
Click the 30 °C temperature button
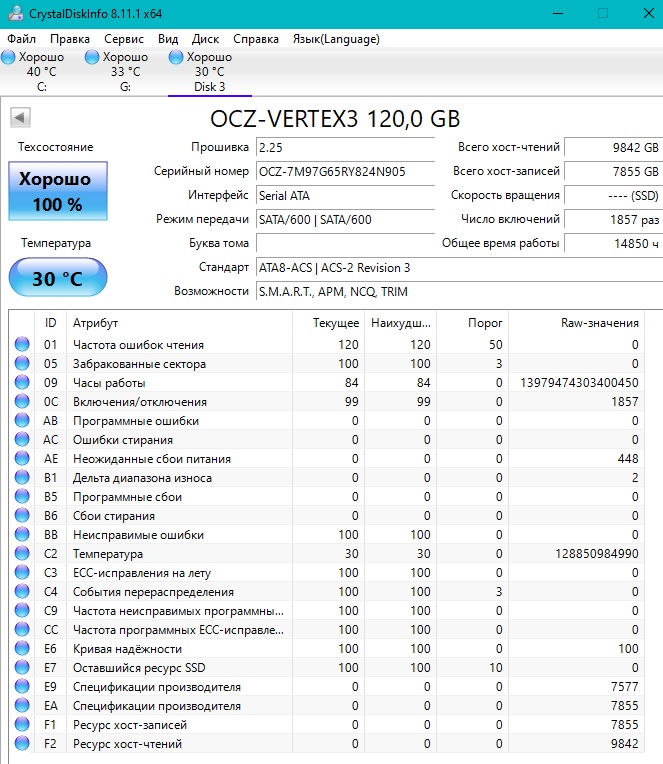58,278
